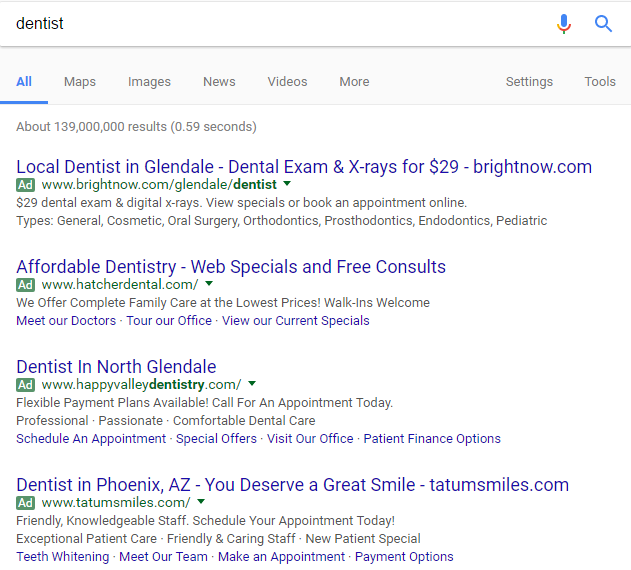The height and width of the screenshot is (570, 631).
Task: Open Affordable Dentistry Web Specials ad title
Action: (231, 266)
